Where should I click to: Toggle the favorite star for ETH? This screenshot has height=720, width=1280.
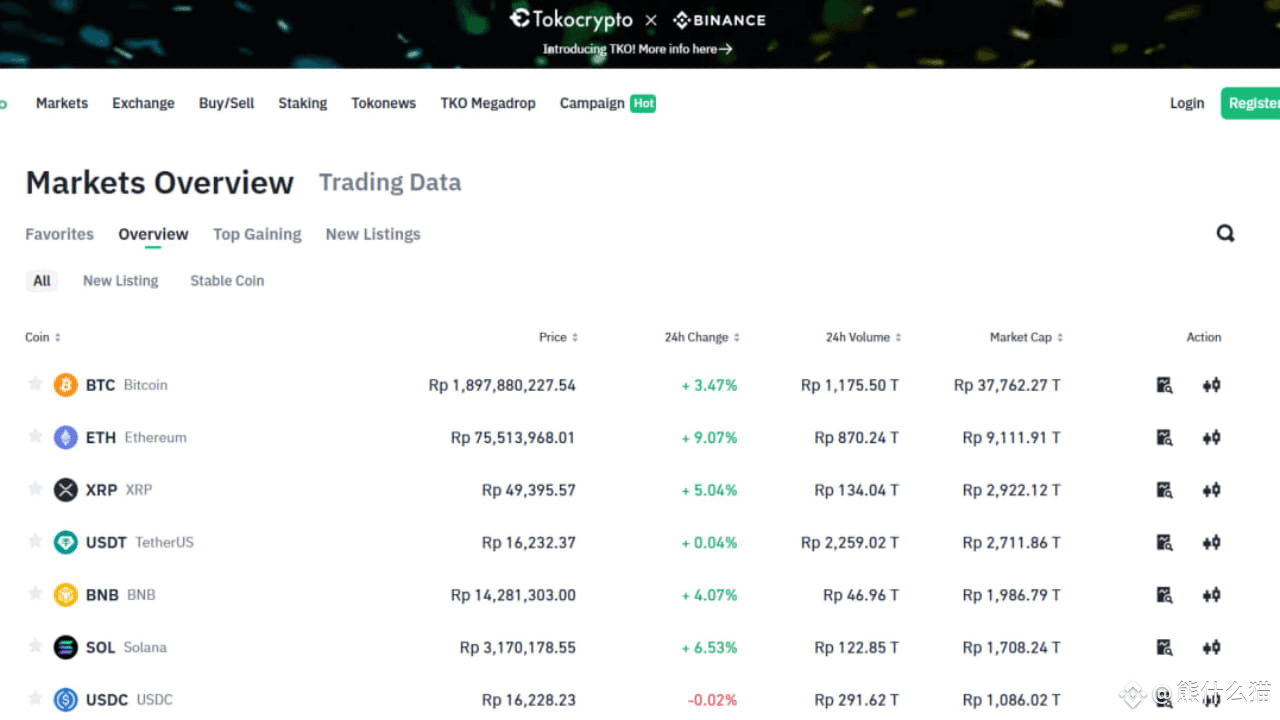point(35,436)
